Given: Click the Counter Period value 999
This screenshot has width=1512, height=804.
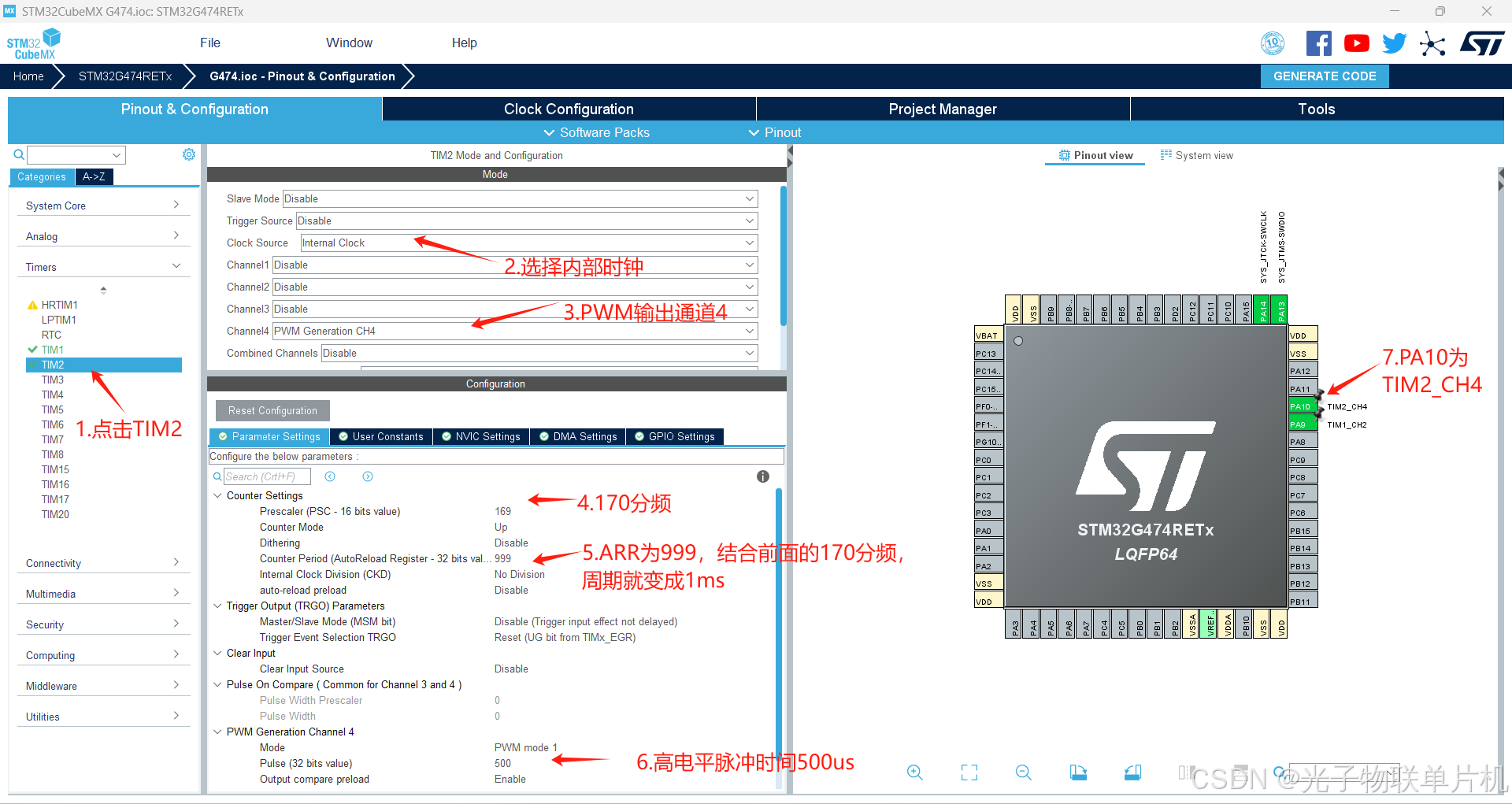Looking at the screenshot, I should [x=502, y=558].
